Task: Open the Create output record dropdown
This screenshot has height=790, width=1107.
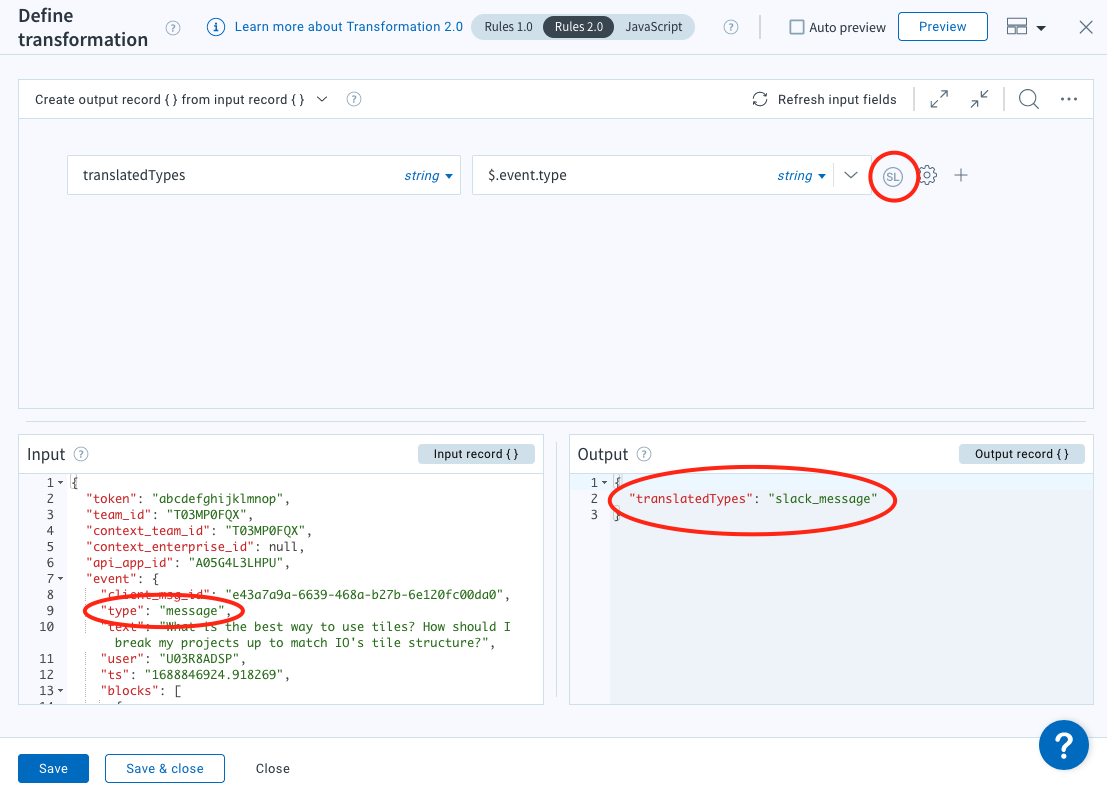Action: [320, 99]
